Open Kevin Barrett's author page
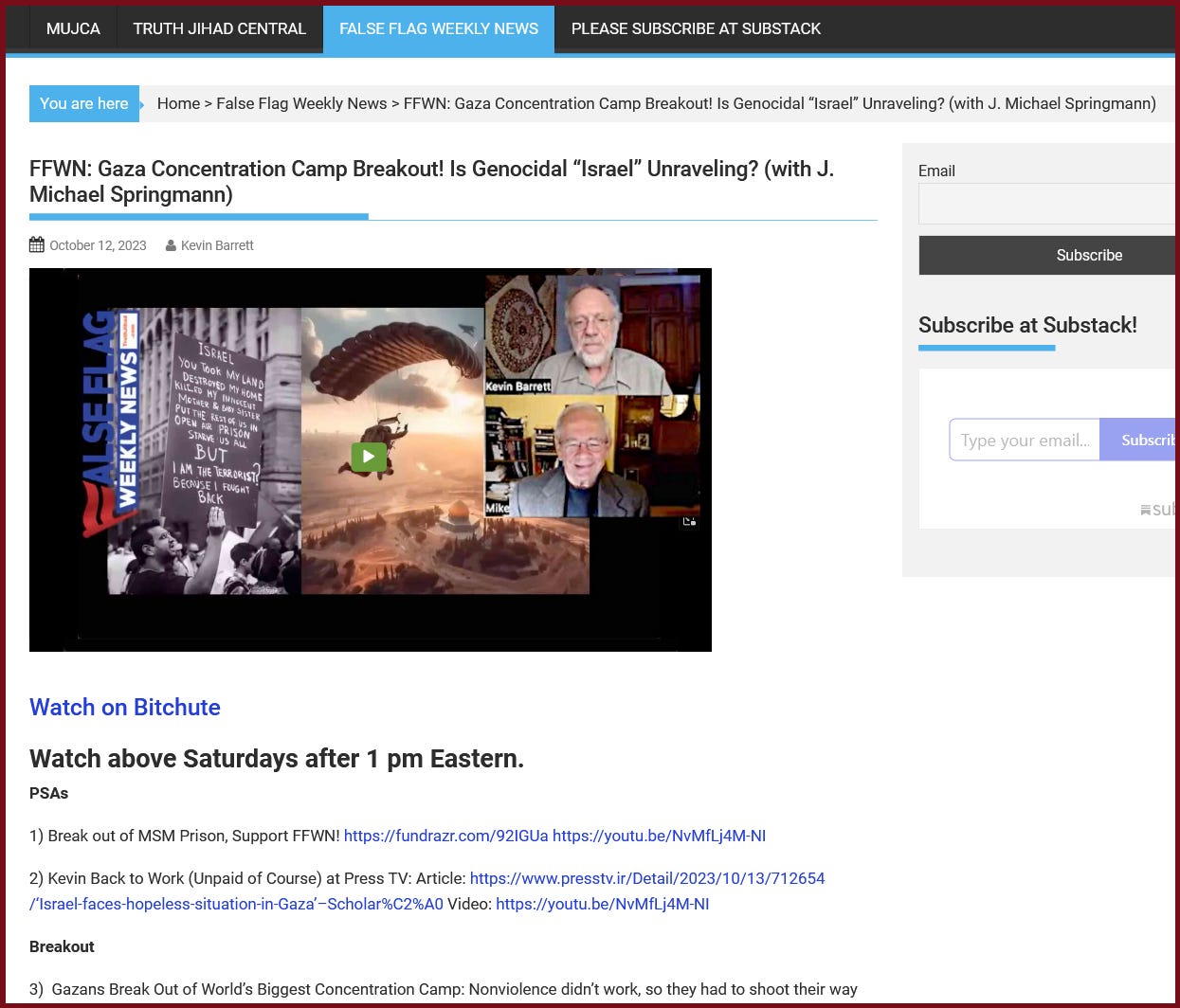 217,245
